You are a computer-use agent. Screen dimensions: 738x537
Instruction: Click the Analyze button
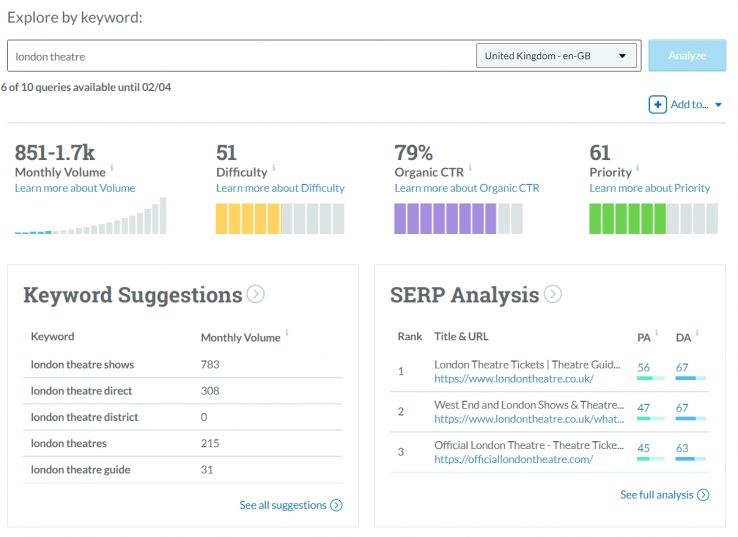(x=687, y=56)
